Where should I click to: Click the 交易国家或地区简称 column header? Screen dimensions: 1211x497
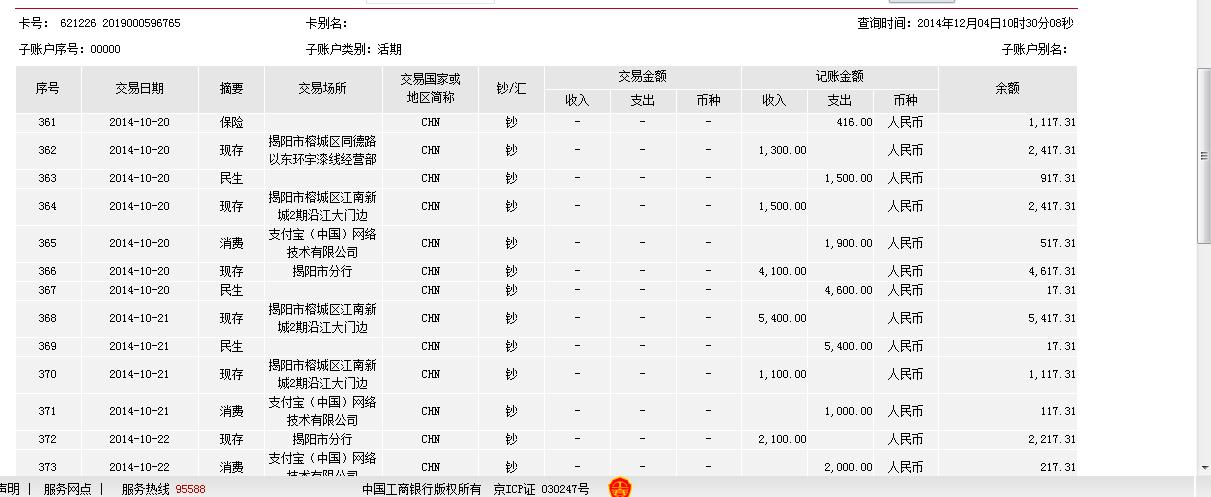(430, 89)
